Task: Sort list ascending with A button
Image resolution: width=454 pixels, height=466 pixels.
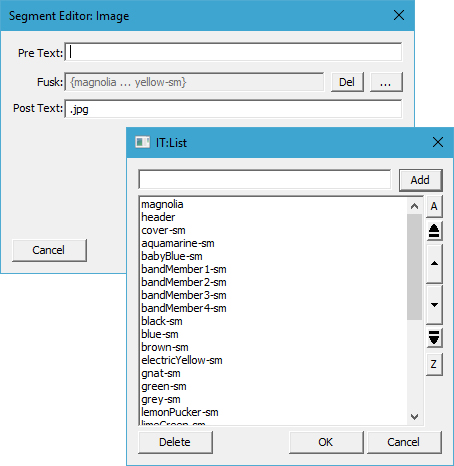Action: 434,207
